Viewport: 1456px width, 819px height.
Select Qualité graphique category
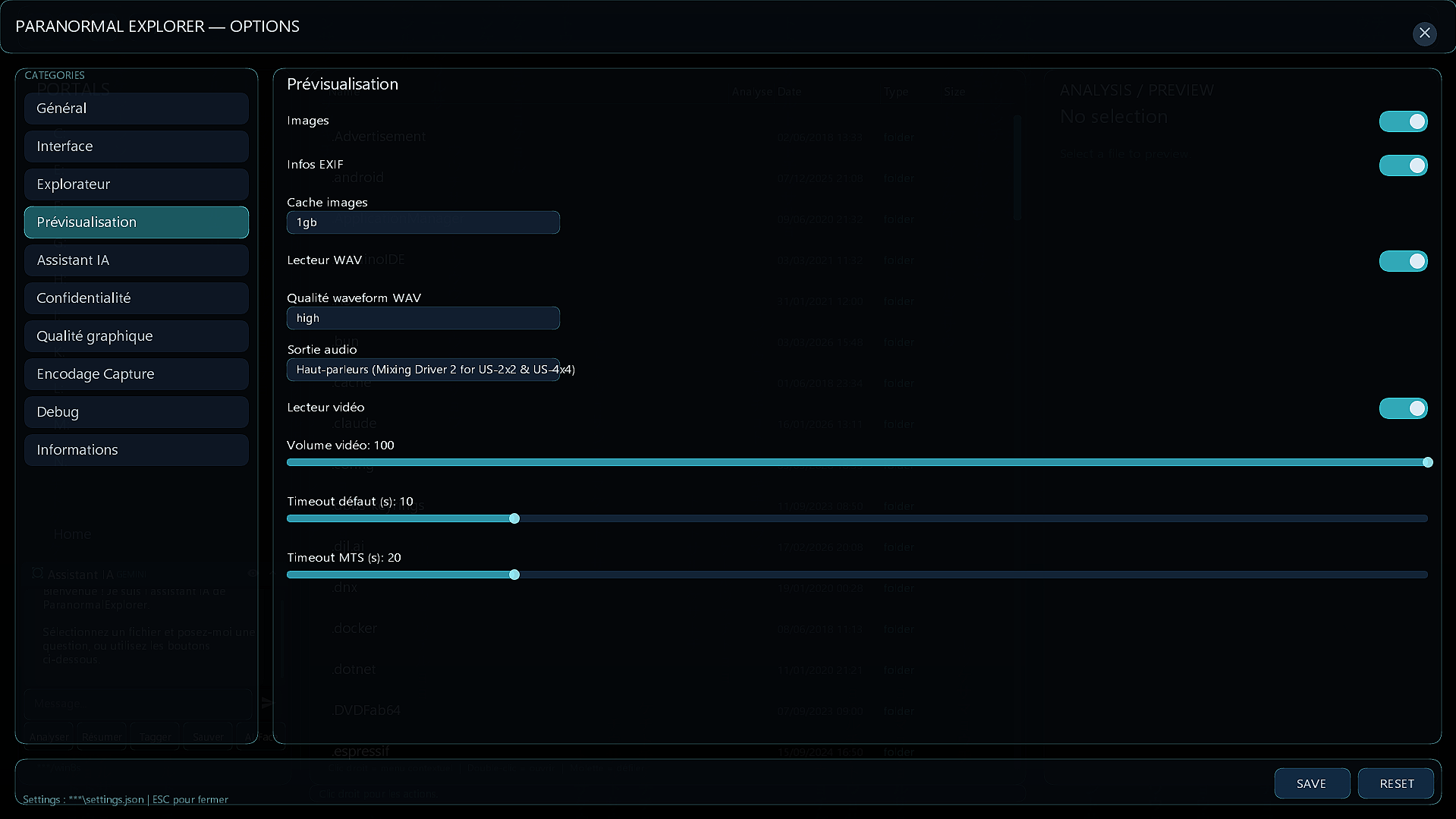tap(137, 336)
